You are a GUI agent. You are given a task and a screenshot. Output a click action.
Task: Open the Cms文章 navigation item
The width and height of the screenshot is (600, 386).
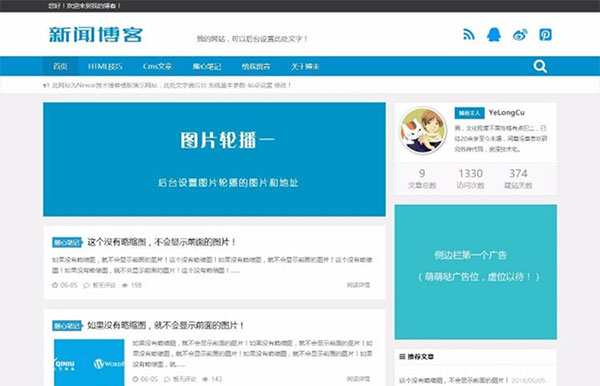157,66
